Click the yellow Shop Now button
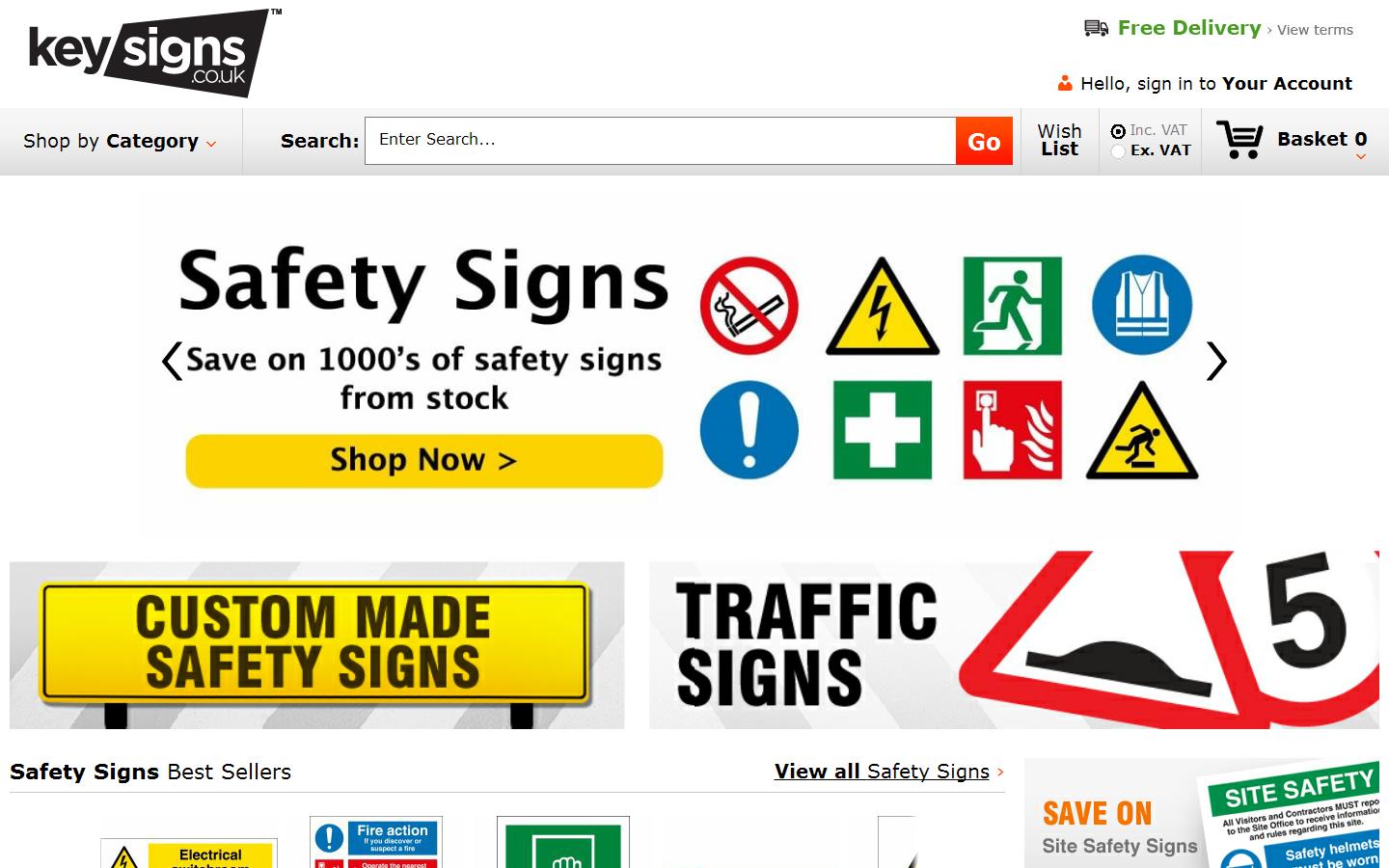 (424, 460)
